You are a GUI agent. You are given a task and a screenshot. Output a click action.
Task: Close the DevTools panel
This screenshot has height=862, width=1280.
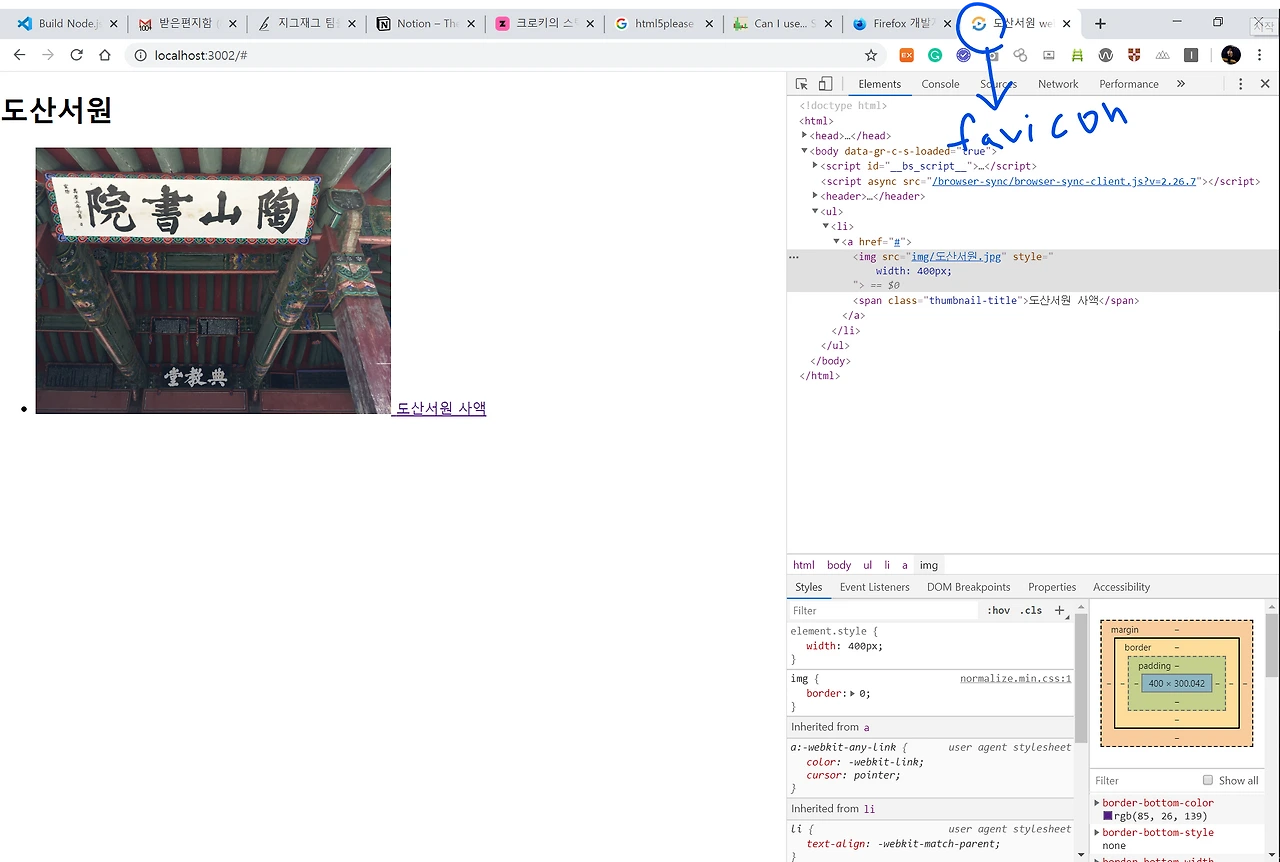tap(1265, 84)
